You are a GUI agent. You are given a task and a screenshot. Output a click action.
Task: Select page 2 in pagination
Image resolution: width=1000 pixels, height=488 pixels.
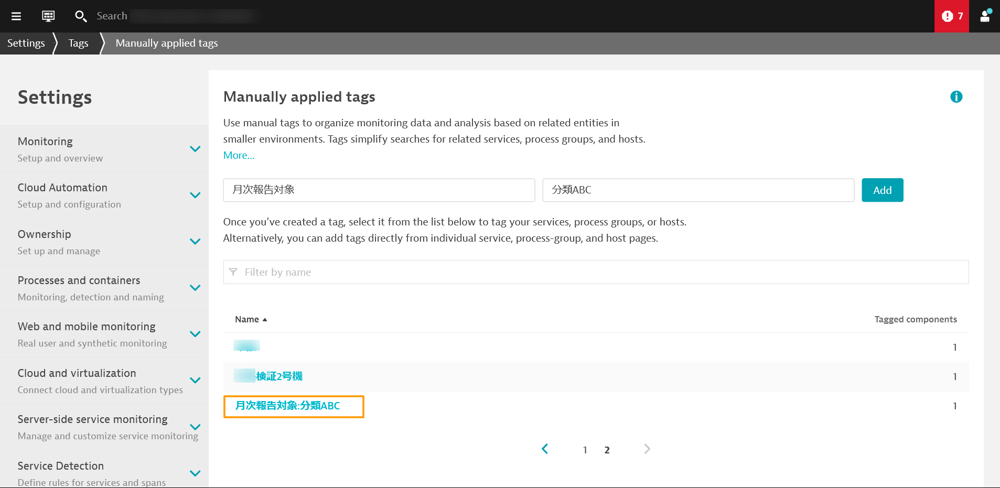[x=607, y=450]
